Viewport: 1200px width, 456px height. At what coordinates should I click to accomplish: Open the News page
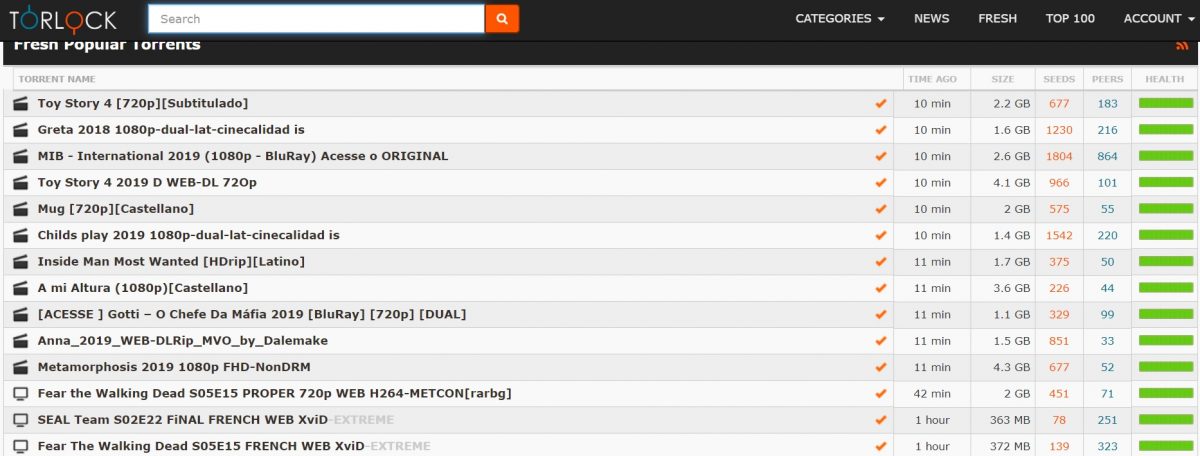931,19
